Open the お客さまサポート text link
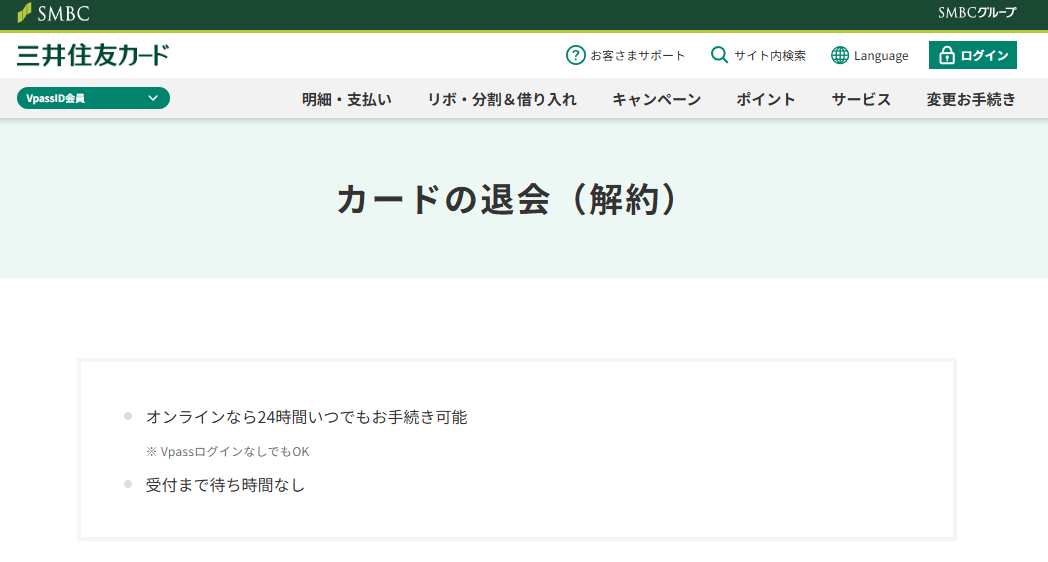Screen dimensions: 1048x562 click(638, 56)
